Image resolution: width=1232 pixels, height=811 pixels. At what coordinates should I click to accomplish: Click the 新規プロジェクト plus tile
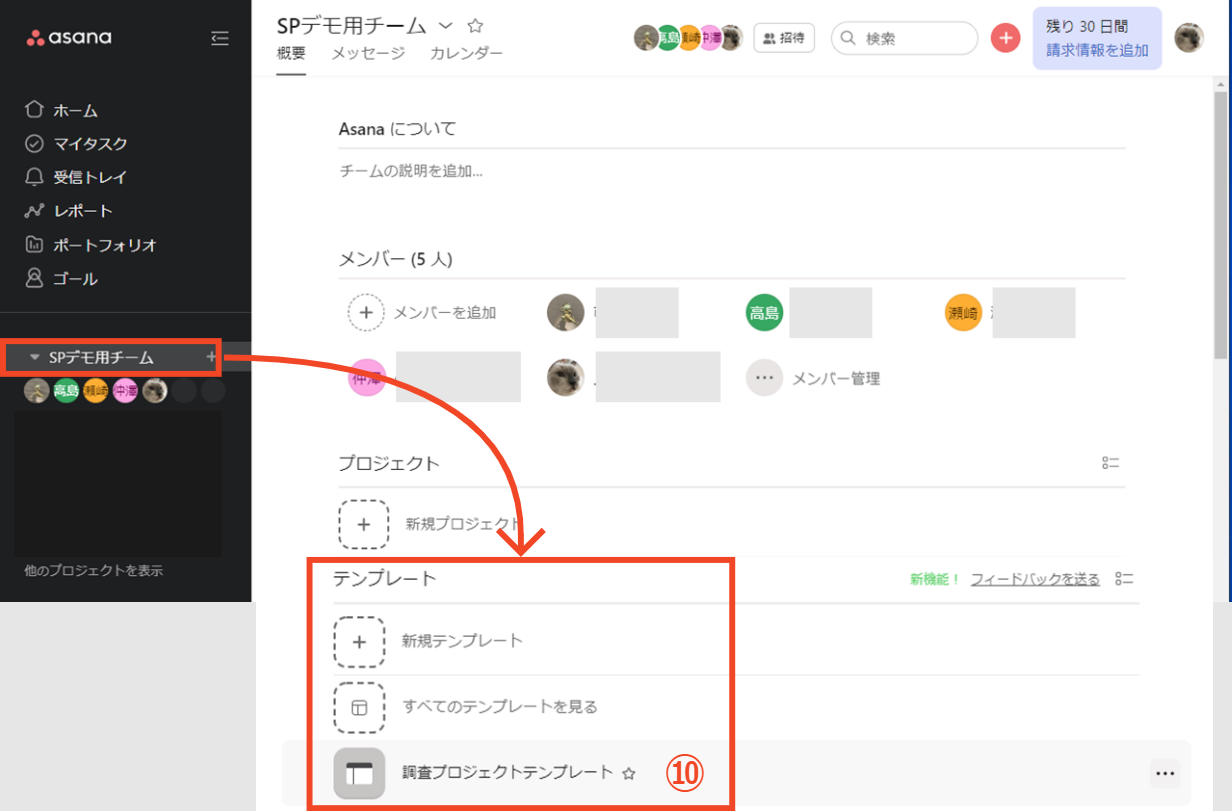[x=364, y=523]
